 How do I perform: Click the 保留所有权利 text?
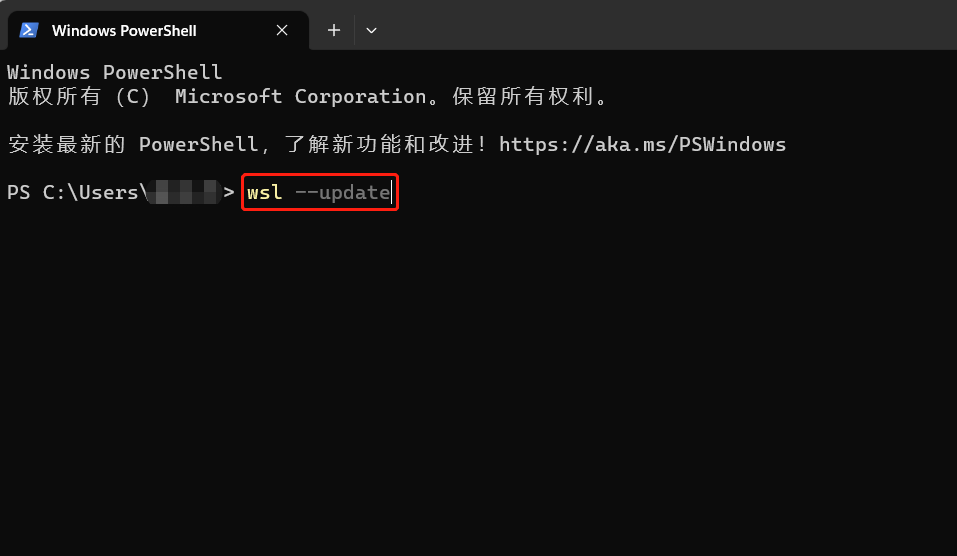523,96
